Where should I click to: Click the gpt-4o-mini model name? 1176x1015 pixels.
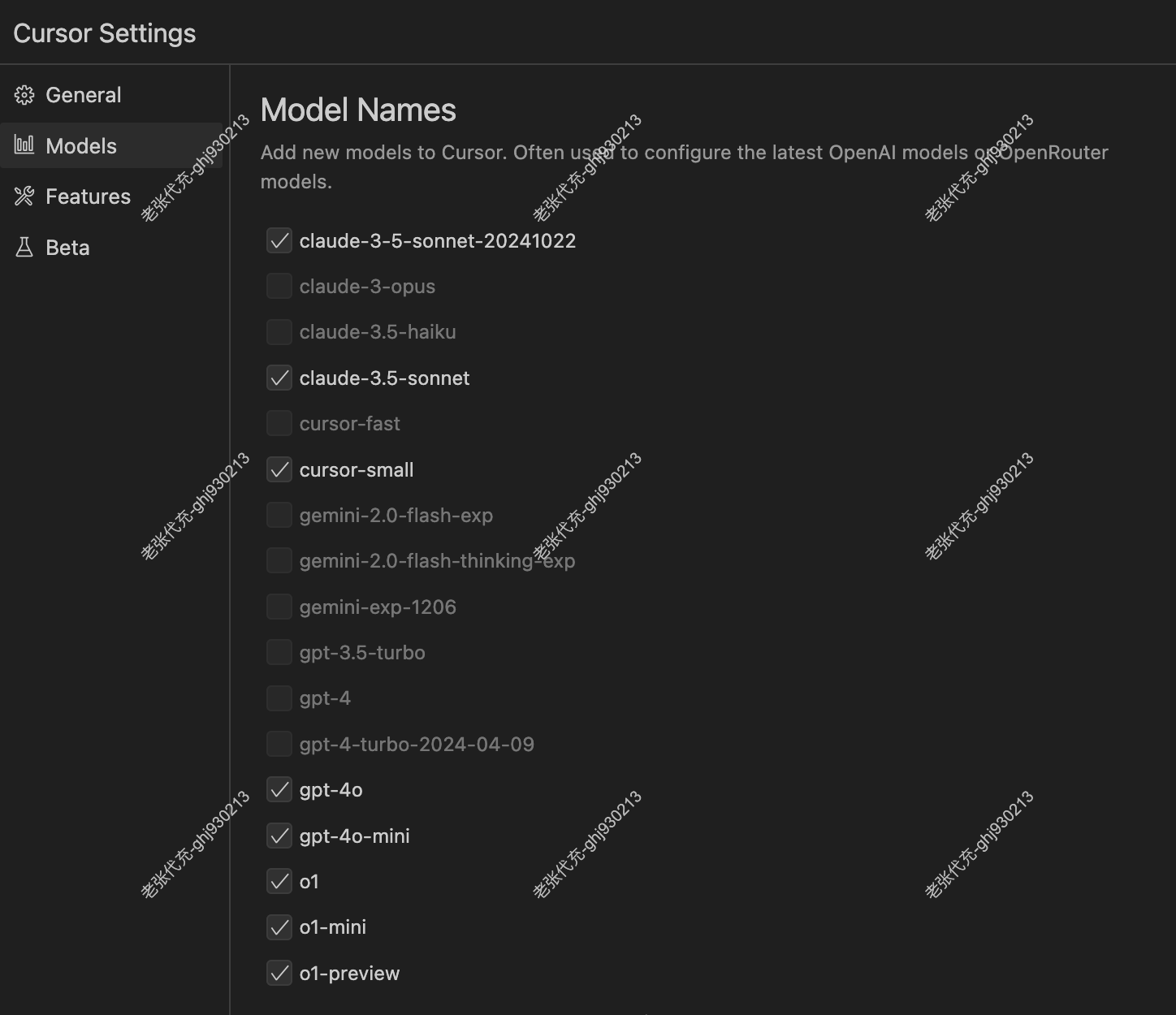(355, 836)
